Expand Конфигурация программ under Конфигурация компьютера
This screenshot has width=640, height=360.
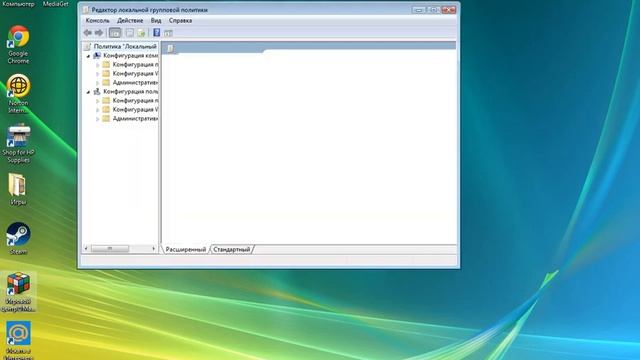point(98,65)
